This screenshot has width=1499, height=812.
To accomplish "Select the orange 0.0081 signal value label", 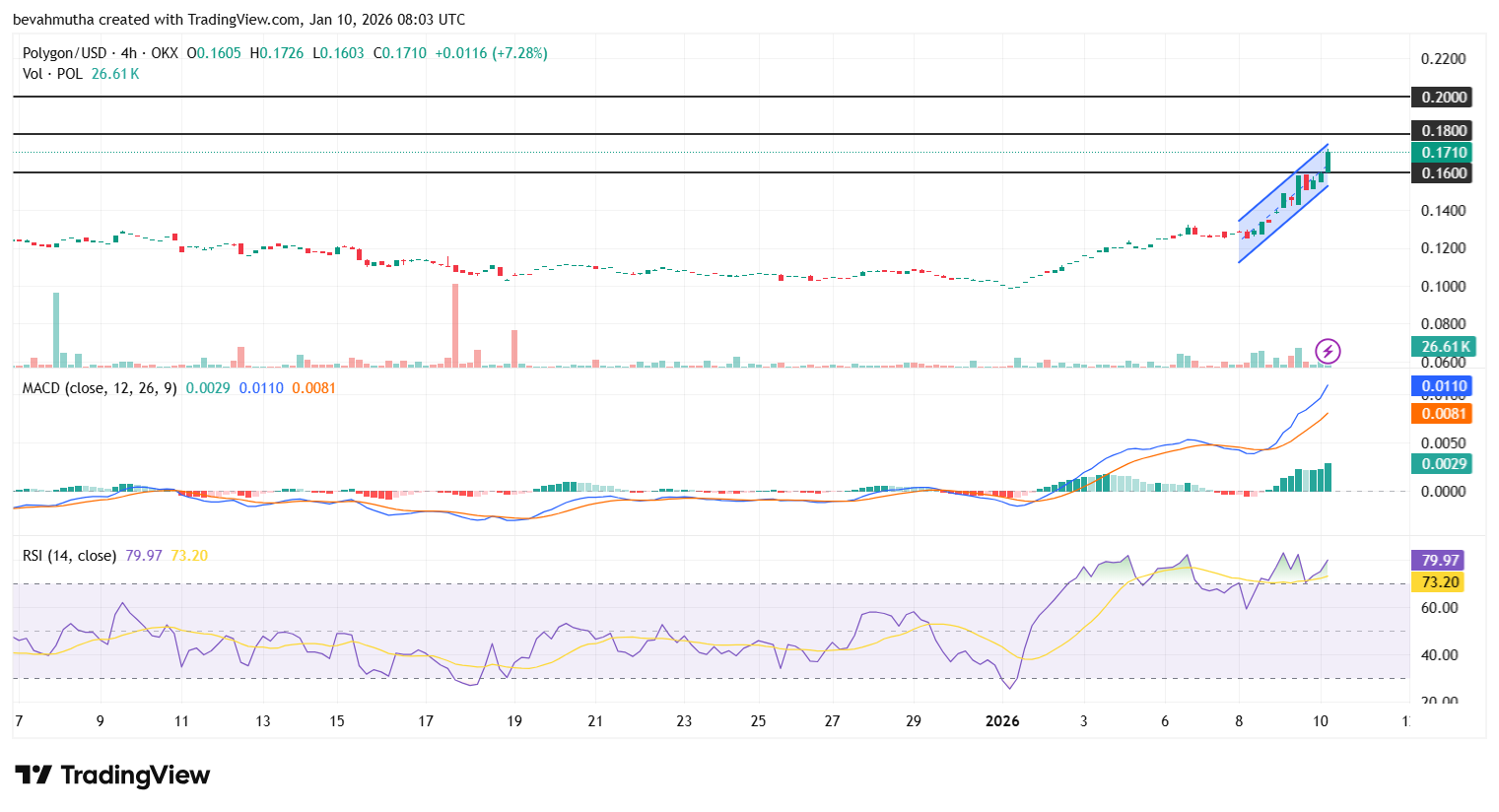I will pos(1442,414).
